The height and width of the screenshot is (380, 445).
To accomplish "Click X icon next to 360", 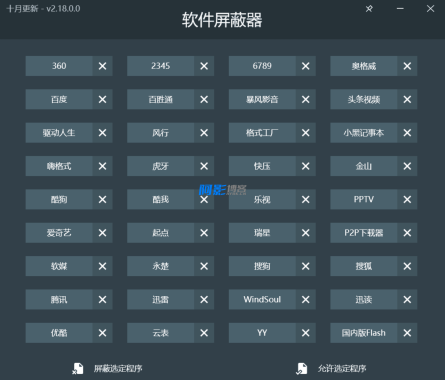I will [x=102, y=66].
